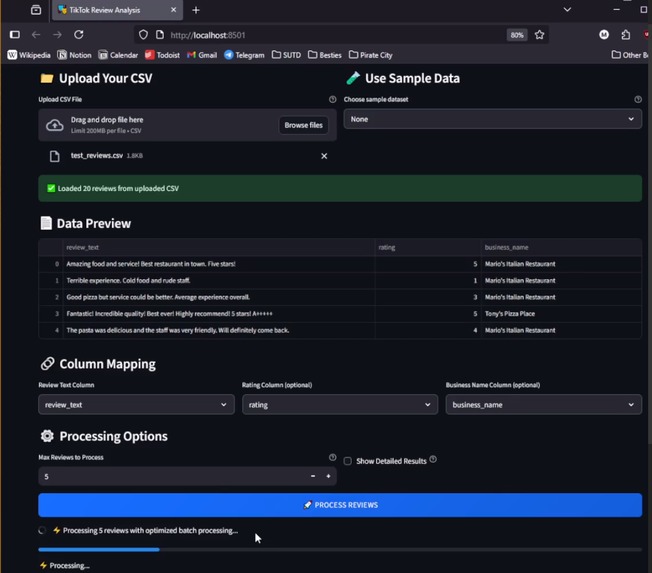Click the Show Detailed Results help icon
The height and width of the screenshot is (573, 652).
pos(433,459)
